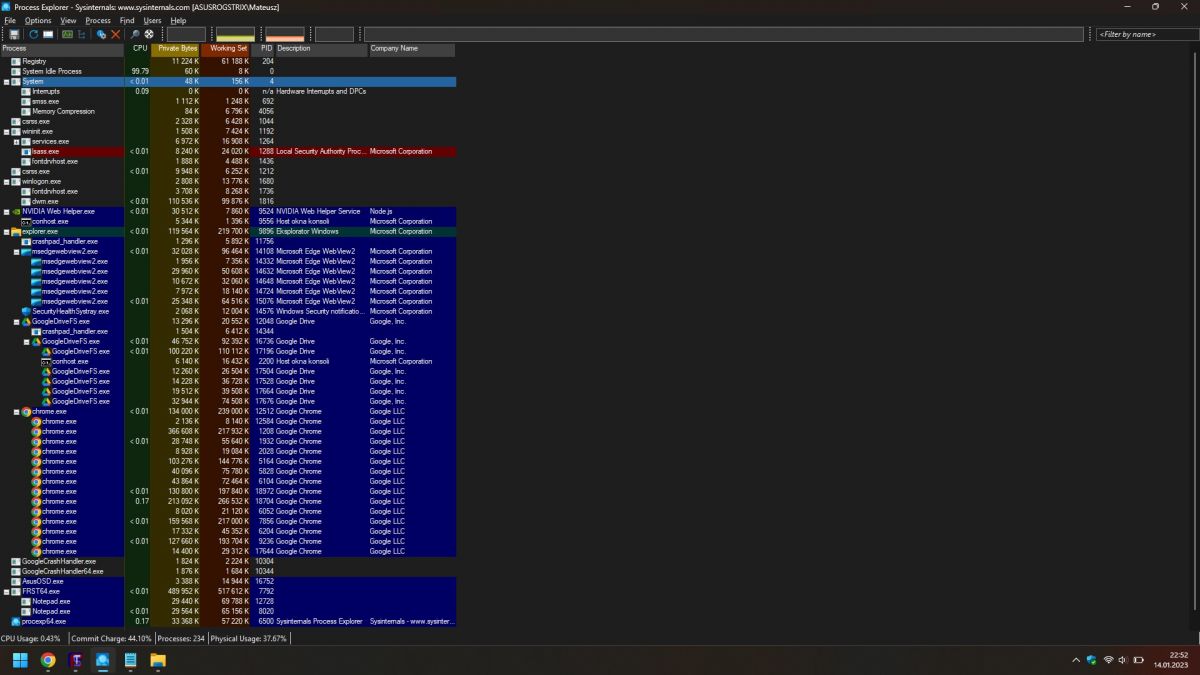This screenshot has height=675, width=1200.
Task: Sort by the Private Bytes column header
Action: click(x=176, y=49)
